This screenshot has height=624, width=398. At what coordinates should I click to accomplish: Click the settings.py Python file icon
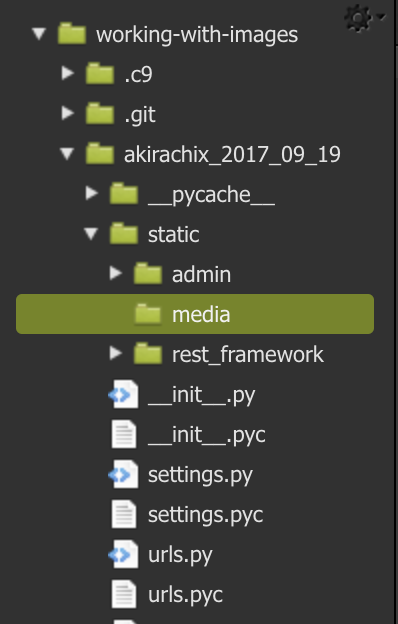coord(124,474)
